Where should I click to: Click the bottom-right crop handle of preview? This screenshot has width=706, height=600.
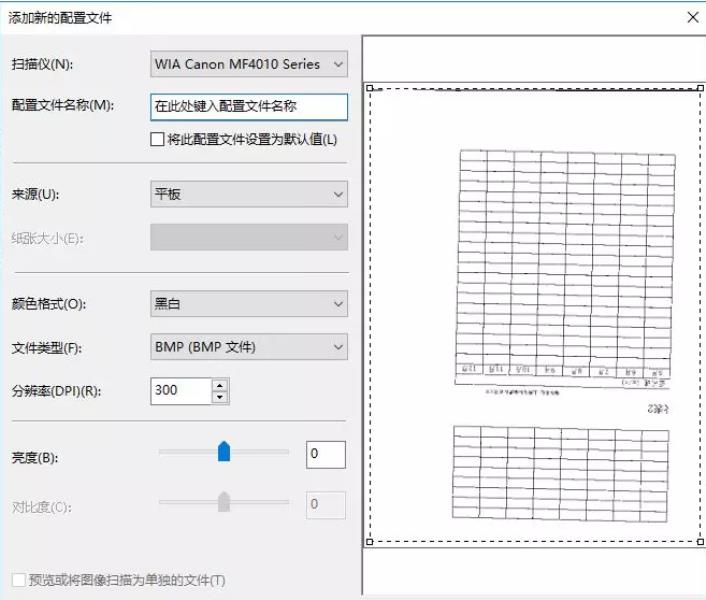[x=701, y=542]
